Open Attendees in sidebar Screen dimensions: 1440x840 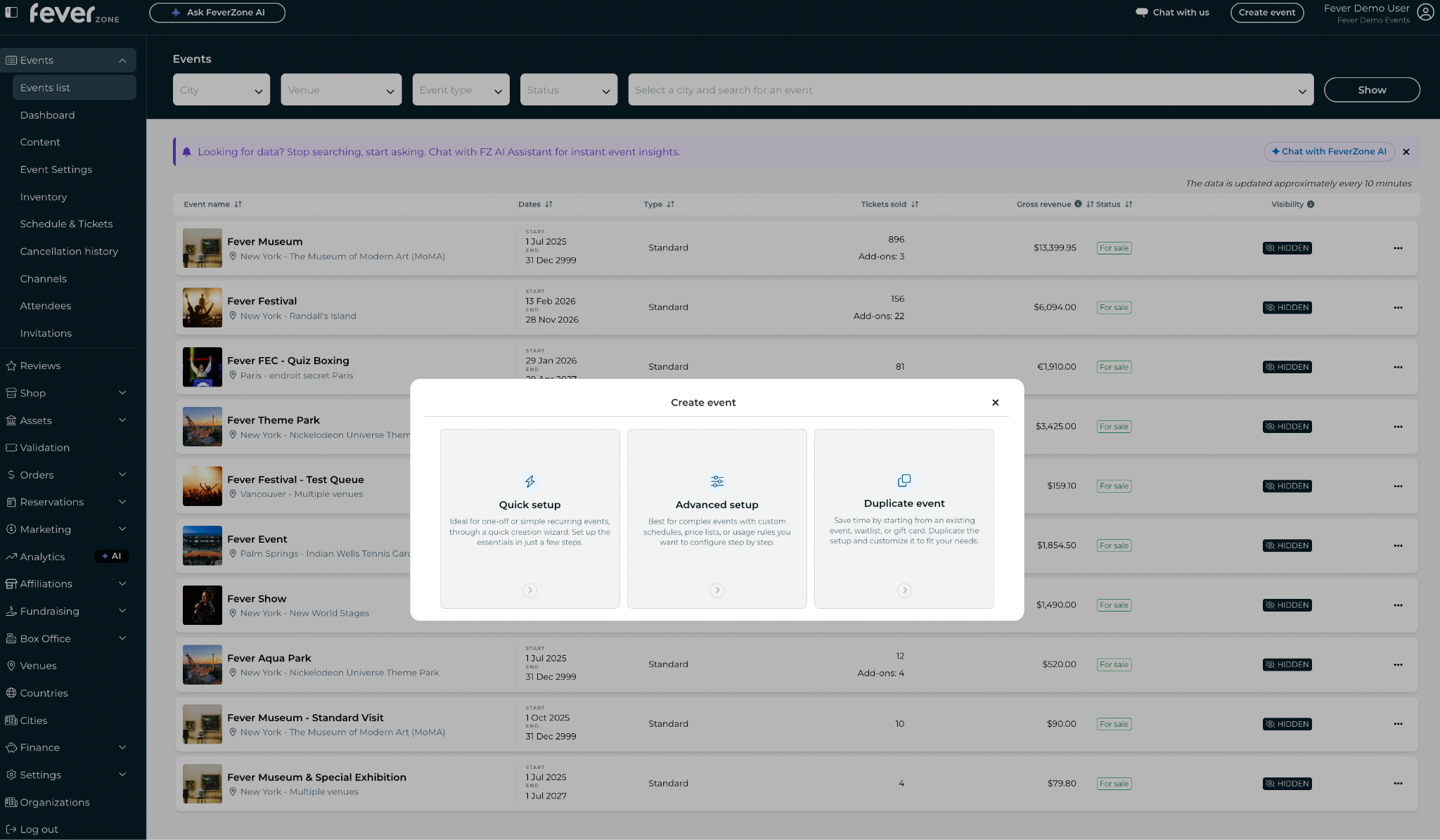[46, 306]
